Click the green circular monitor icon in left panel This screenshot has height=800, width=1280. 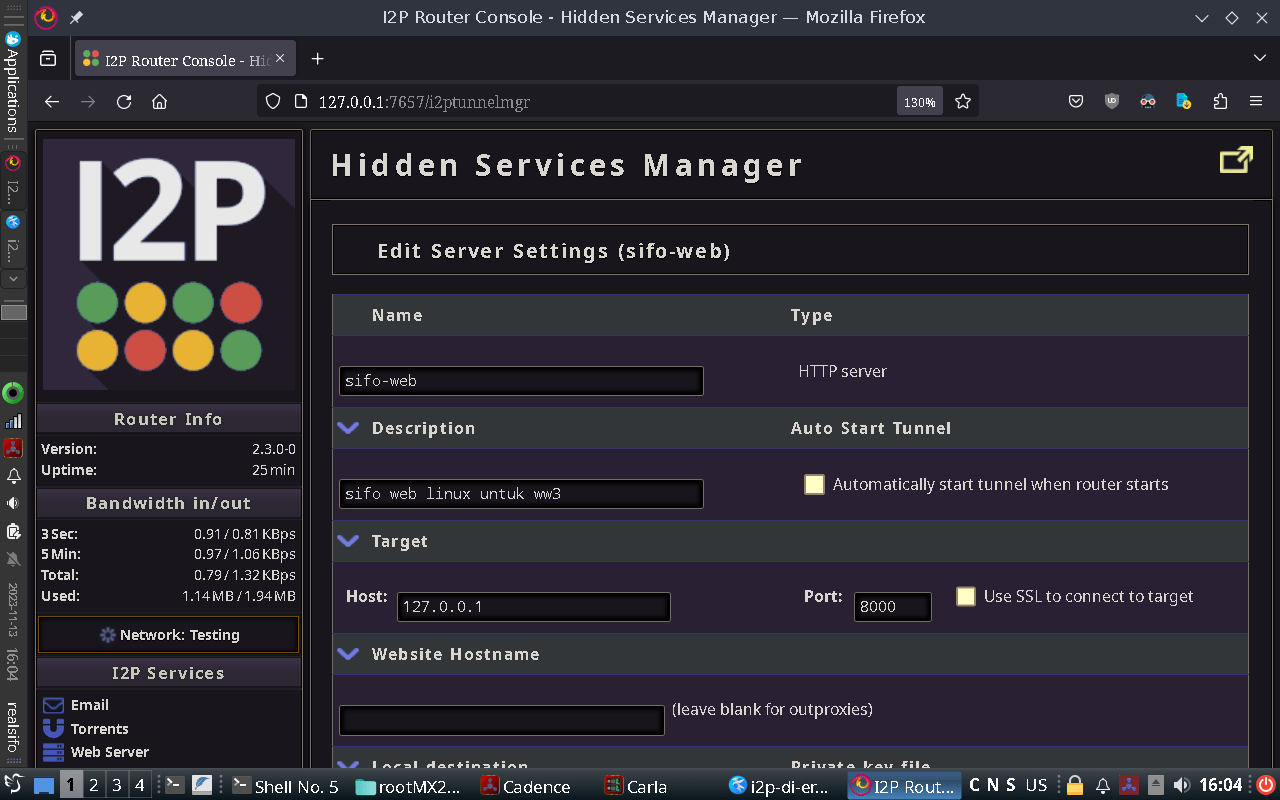(13, 393)
